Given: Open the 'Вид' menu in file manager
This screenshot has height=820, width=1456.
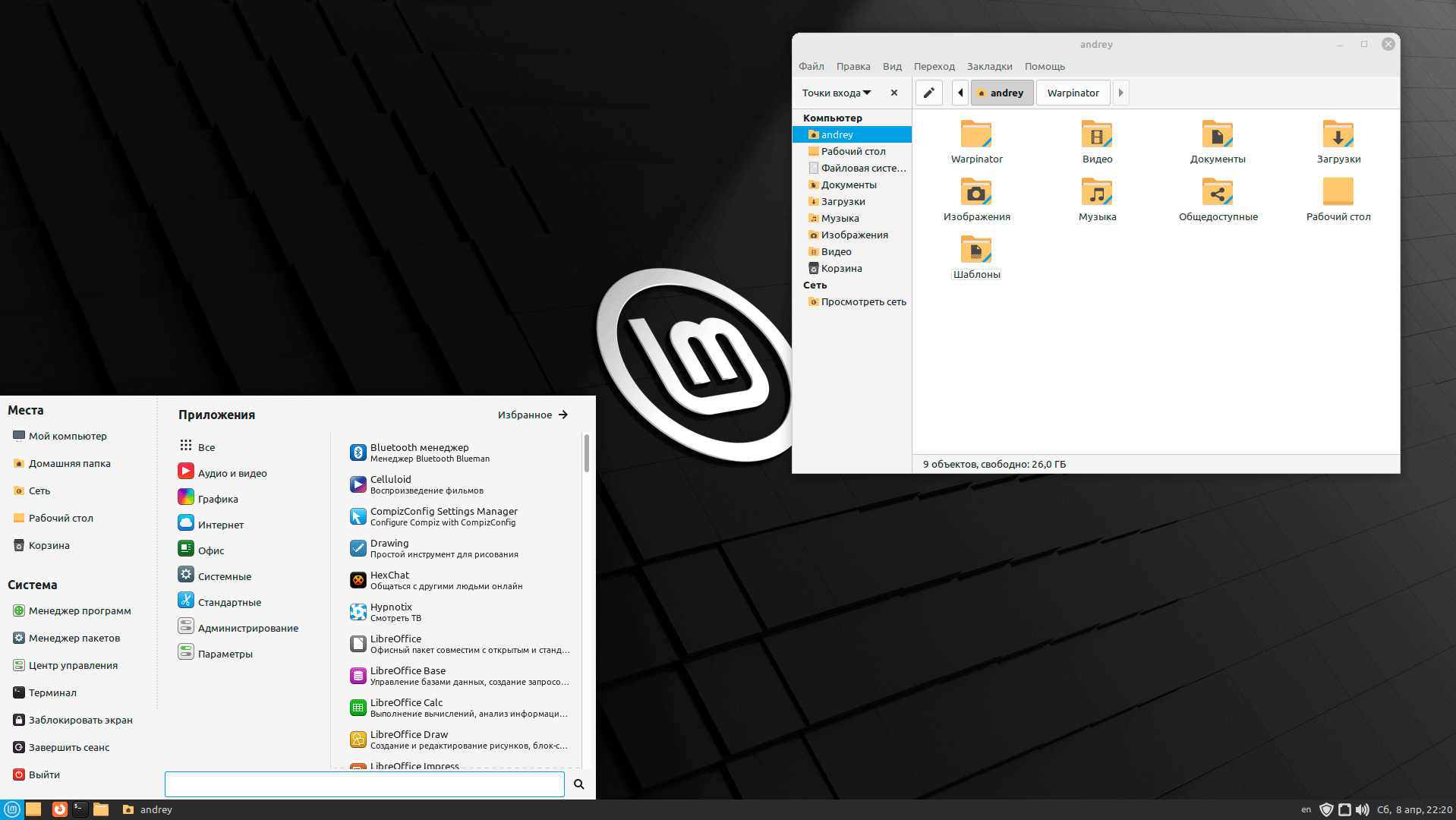Looking at the screenshot, I should [x=892, y=66].
